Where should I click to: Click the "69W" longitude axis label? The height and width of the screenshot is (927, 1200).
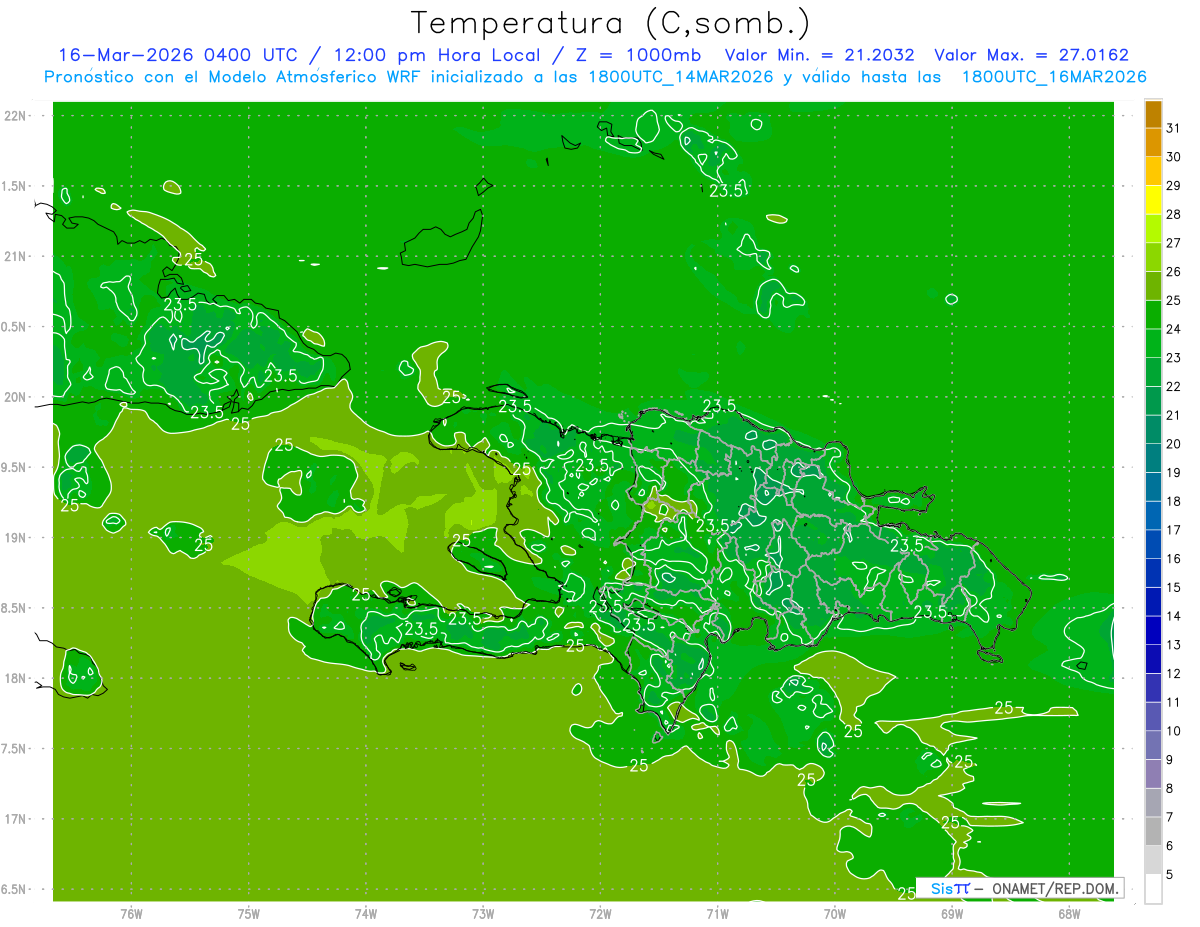pyautogui.click(x=952, y=913)
